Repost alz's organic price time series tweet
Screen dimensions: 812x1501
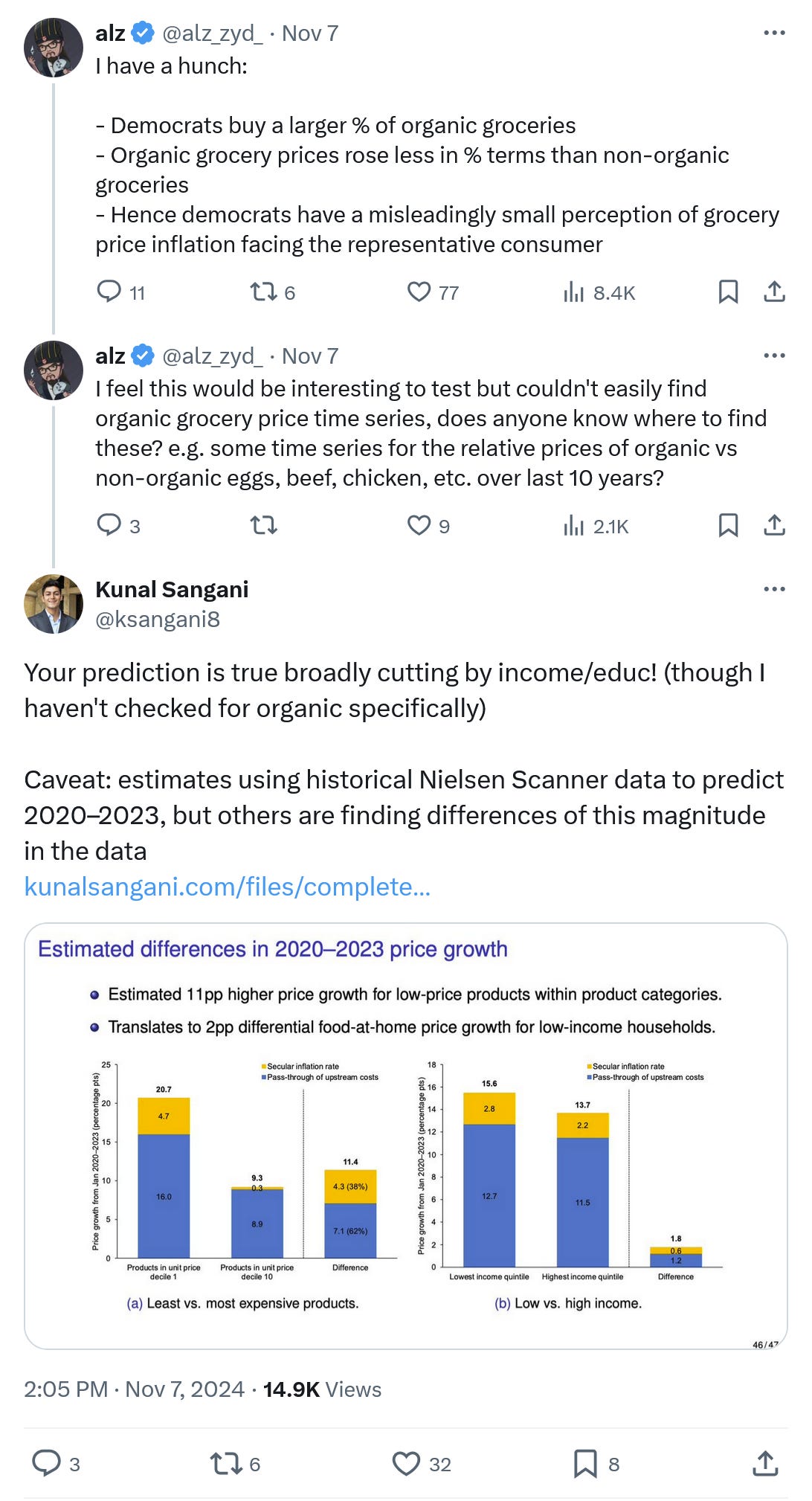point(263,525)
